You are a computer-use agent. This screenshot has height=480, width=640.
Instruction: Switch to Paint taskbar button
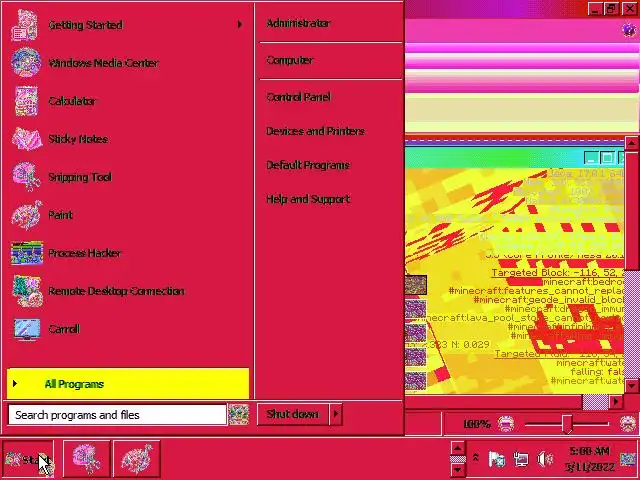click(x=137, y=459)
